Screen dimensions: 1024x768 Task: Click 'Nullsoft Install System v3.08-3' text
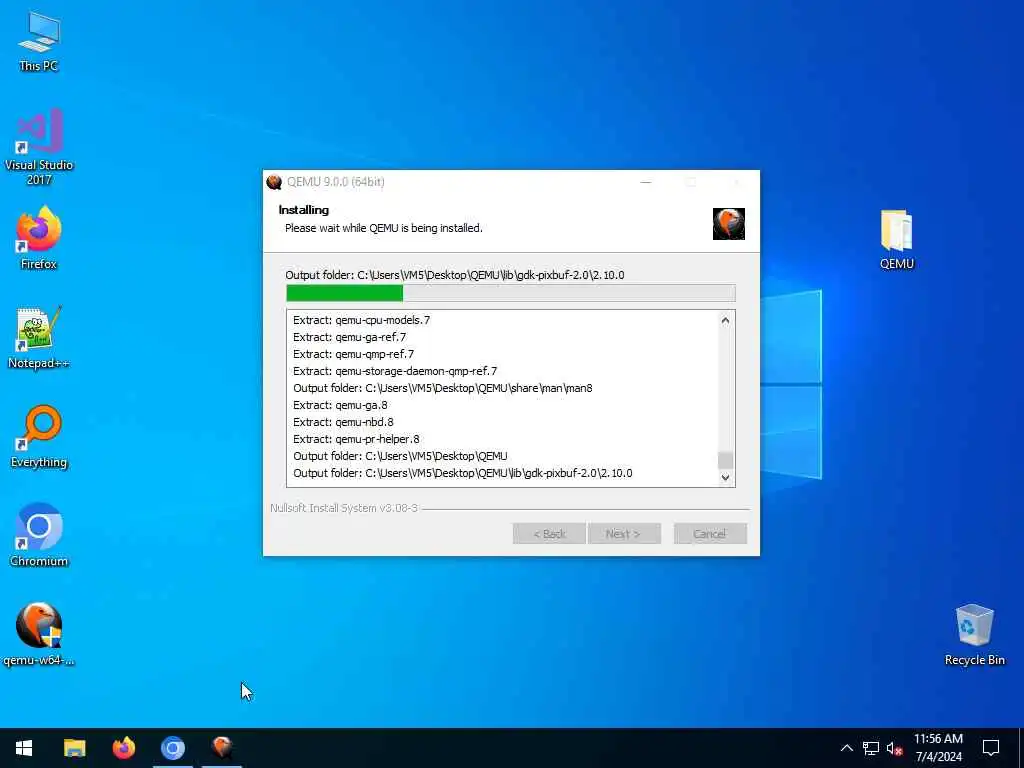coord(344,508)
